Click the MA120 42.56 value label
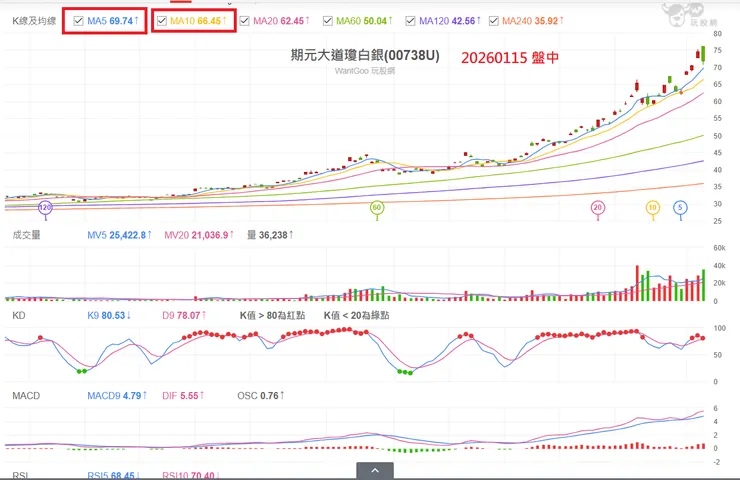Screen dimensions: 740x480 point(450,21)
